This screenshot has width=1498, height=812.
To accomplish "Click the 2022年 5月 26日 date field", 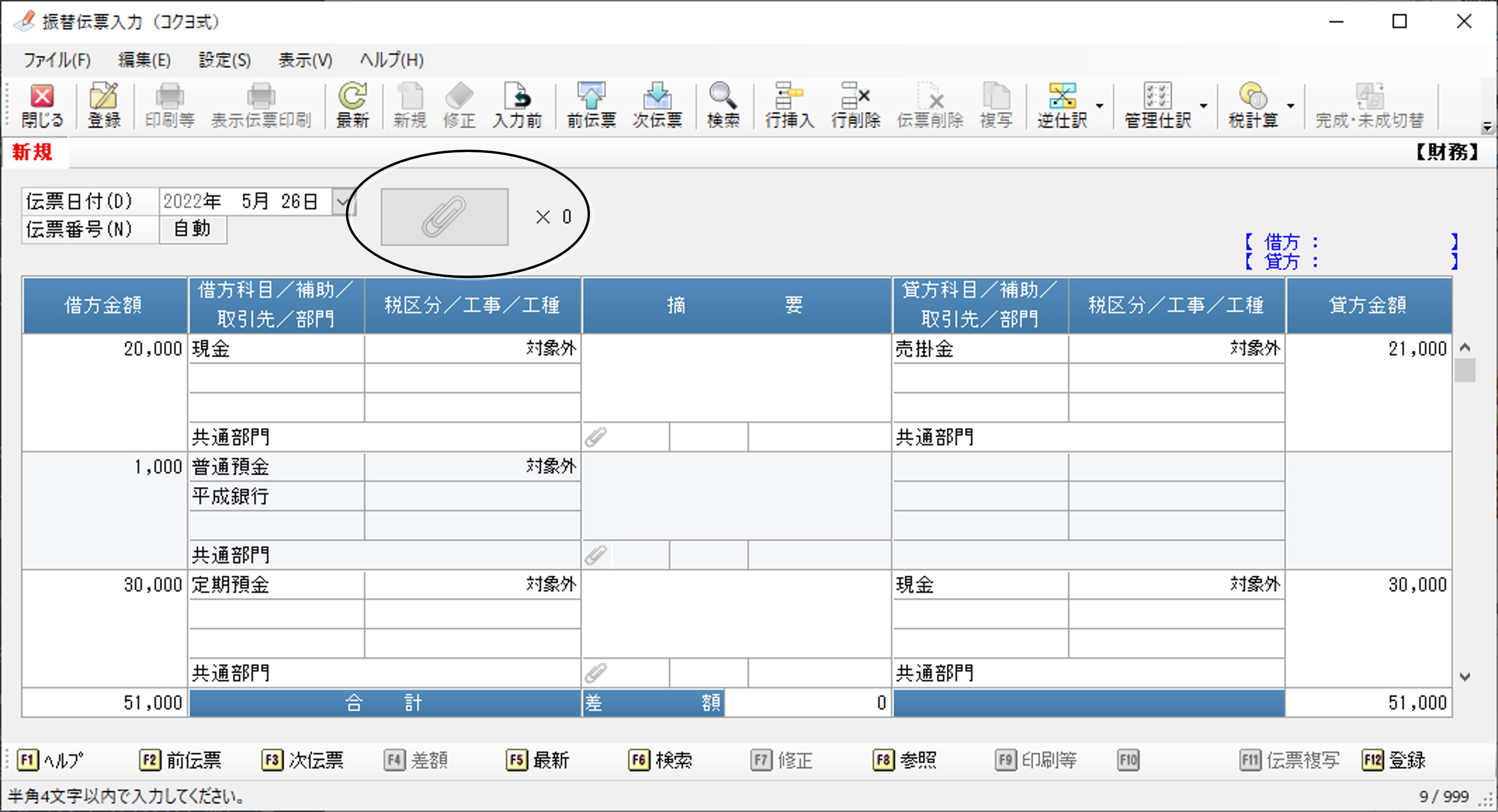I will click(x=246, y=202).
